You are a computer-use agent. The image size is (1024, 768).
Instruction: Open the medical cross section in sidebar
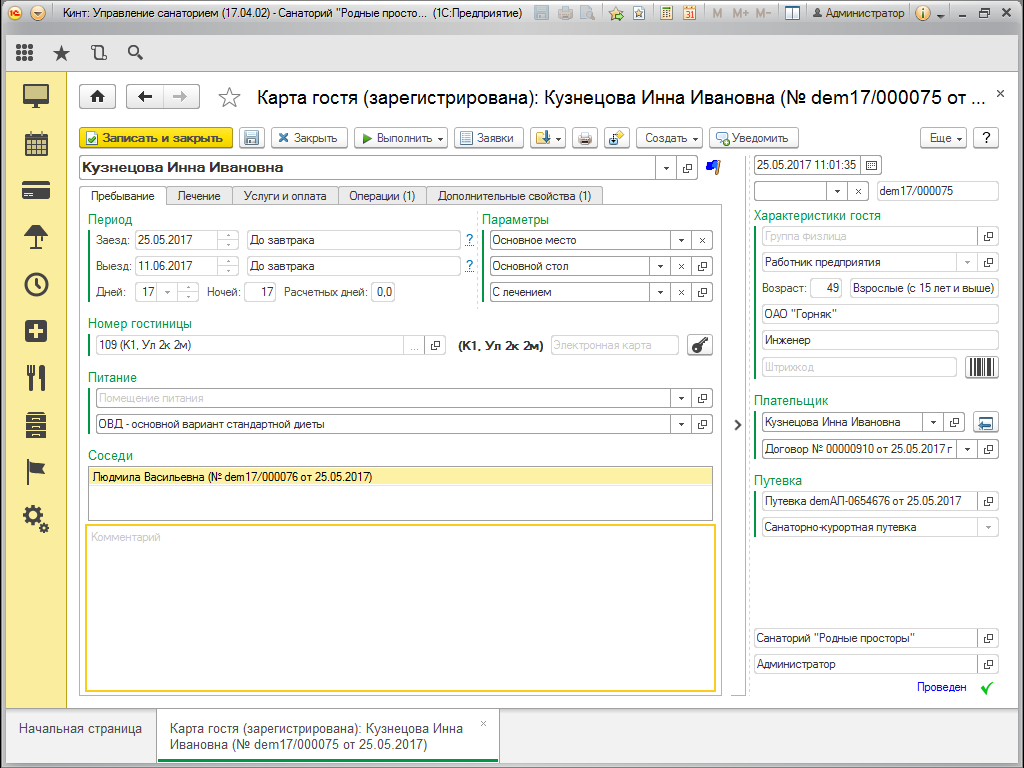(x=36, y=331)
